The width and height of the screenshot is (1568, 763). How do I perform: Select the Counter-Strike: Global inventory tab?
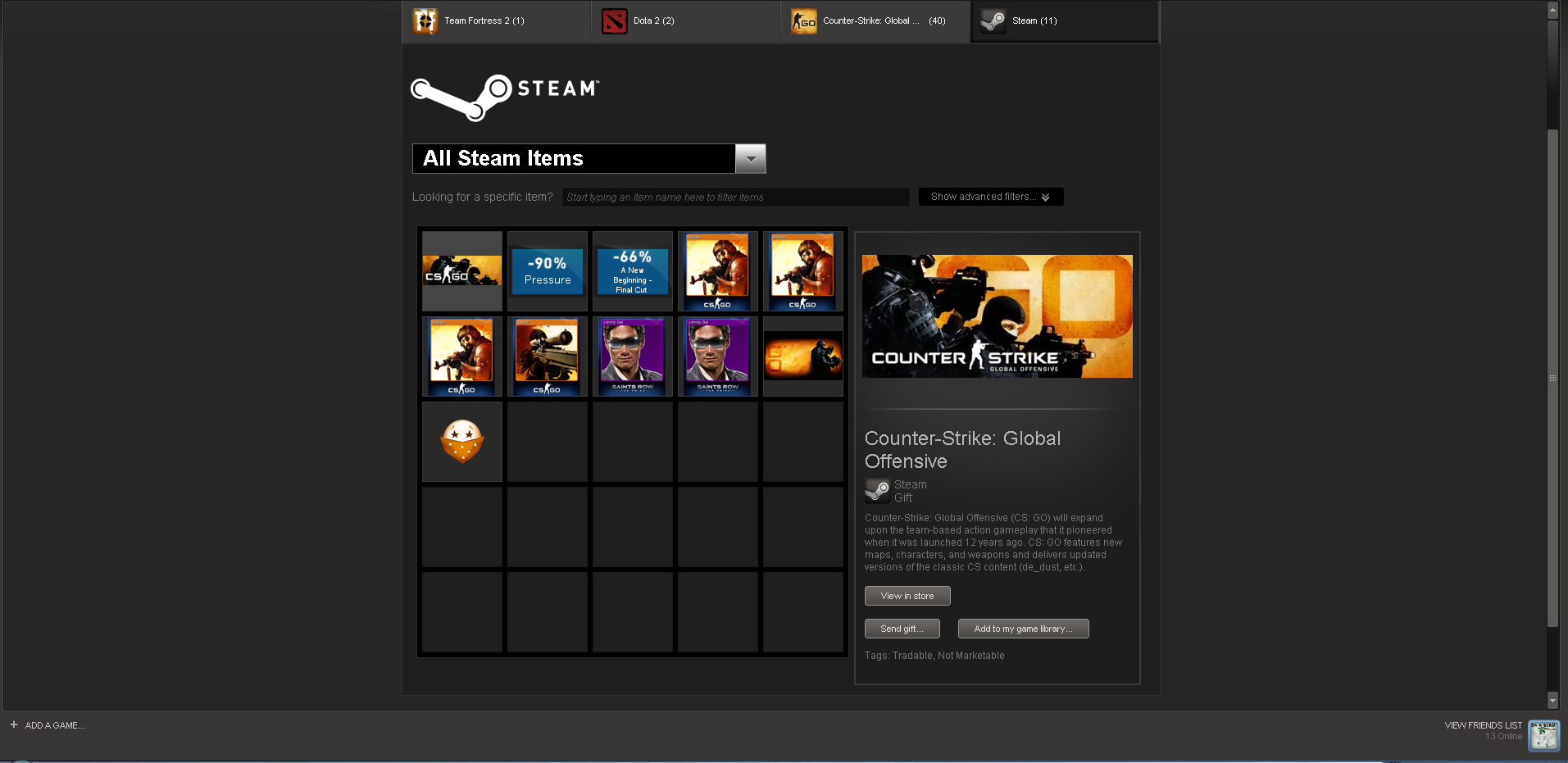(x=875, y=21)
